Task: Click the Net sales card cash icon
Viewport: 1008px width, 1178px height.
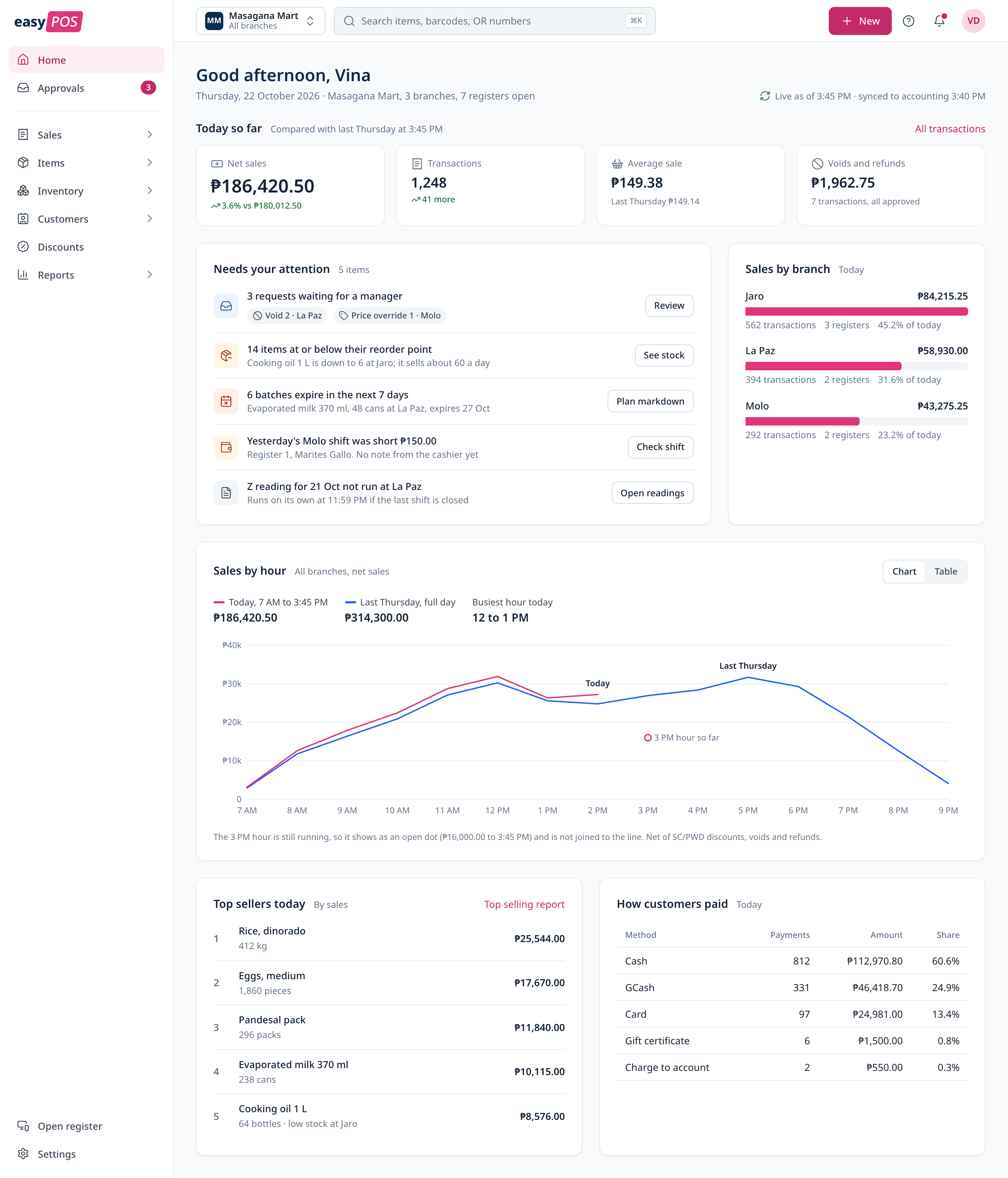Action: 217,164
